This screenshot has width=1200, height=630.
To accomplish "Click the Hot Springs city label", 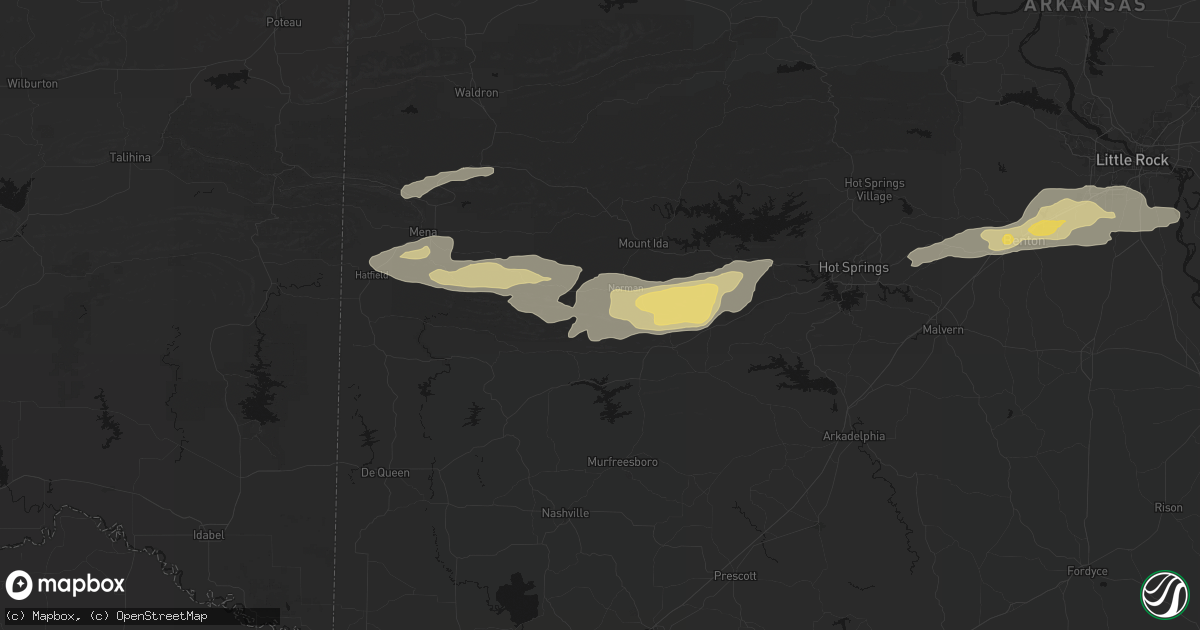I will (x=853, y=267).
